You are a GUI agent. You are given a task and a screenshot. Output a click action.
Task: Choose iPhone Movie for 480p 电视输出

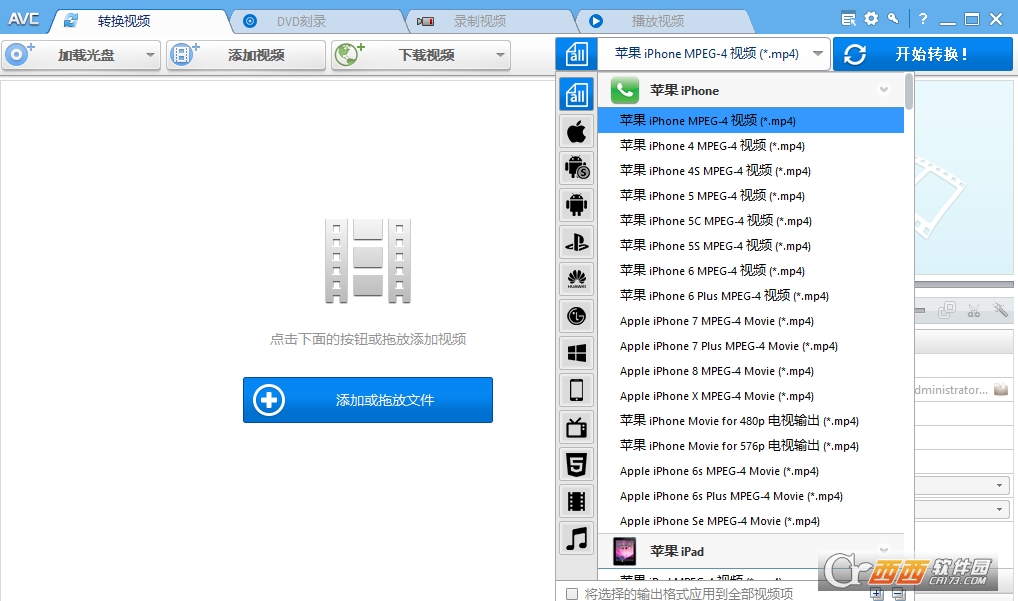point(751,421)
